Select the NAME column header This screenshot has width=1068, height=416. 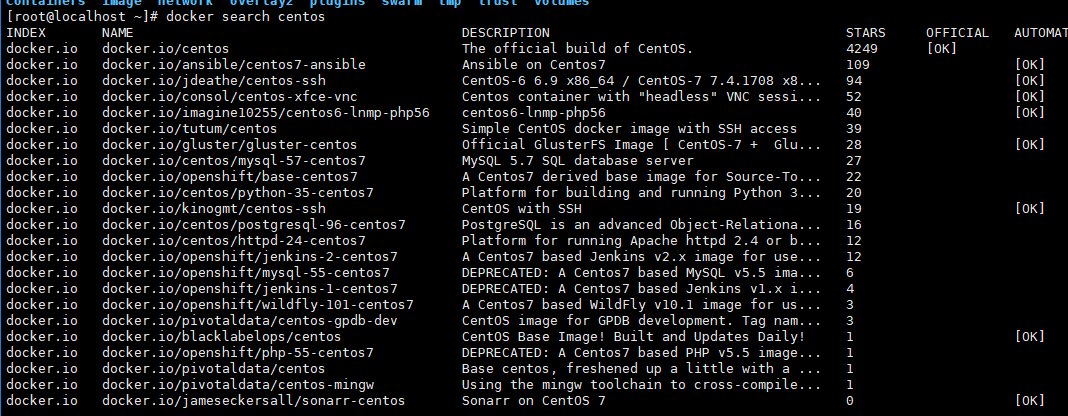coord(118,33)
